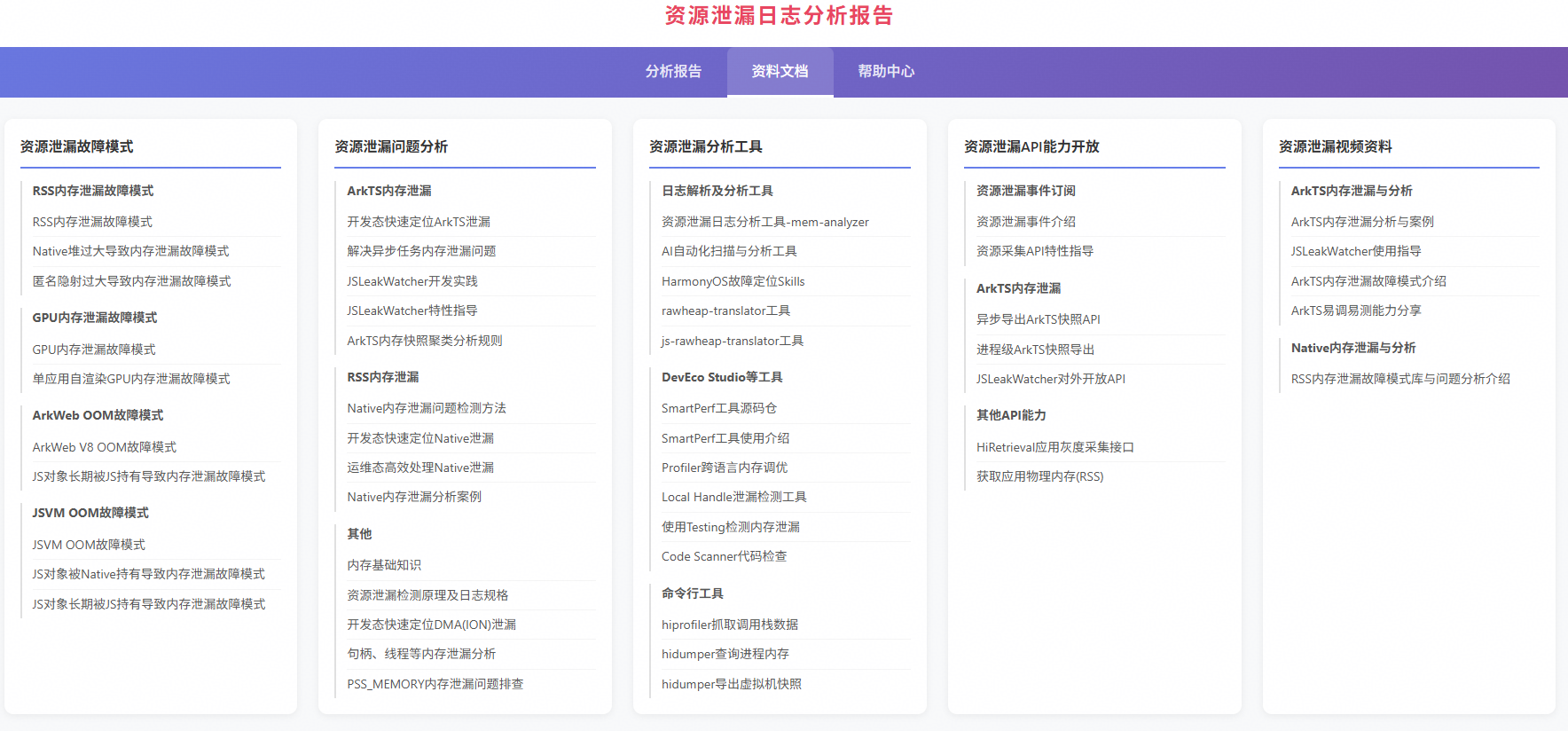Click HarmonyOS故障定位Skills link
This screenshot has height=731, width=1568.
click(733, 281)
